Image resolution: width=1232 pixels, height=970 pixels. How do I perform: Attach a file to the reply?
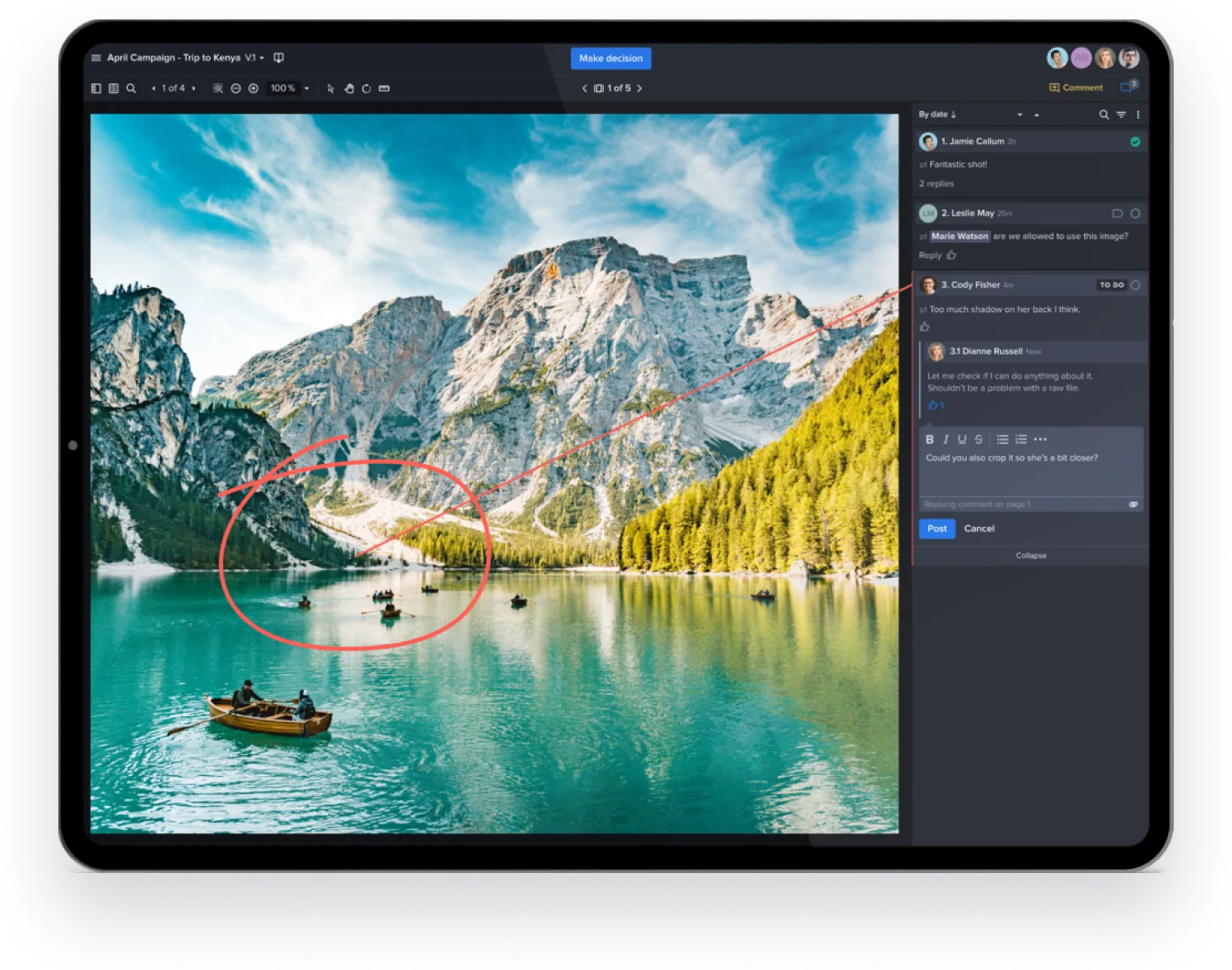click(x=1133, y=504)
